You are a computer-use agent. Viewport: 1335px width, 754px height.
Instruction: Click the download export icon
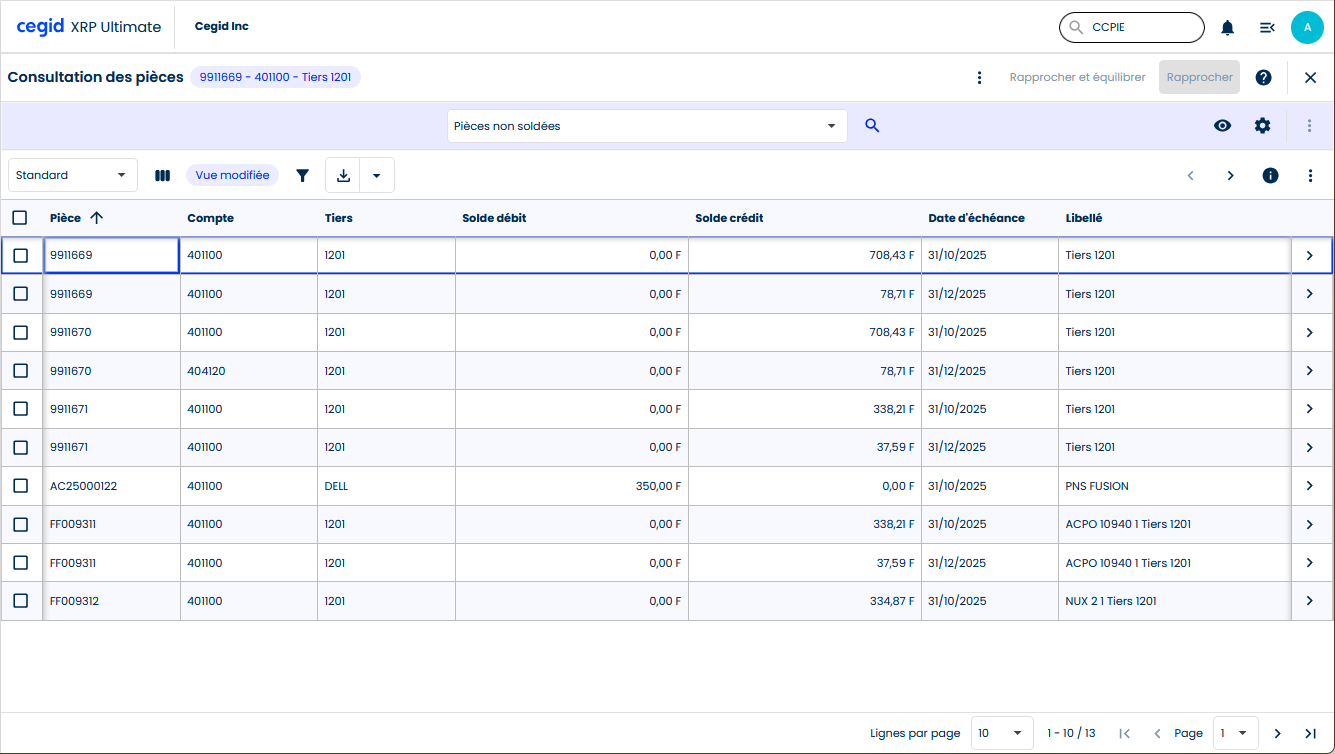[343, 175]
